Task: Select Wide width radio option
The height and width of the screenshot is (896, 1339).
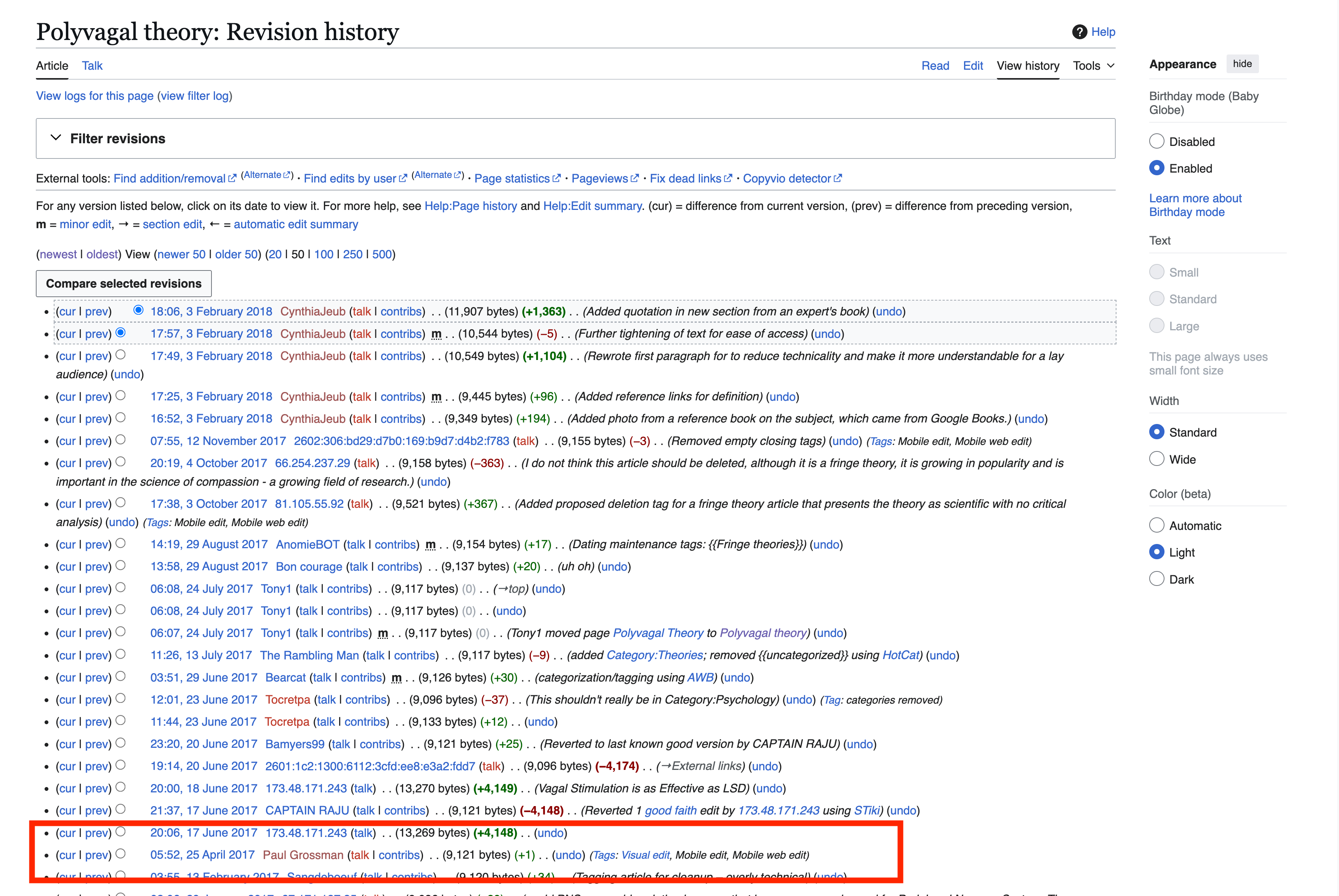Action: [1157, 459]
